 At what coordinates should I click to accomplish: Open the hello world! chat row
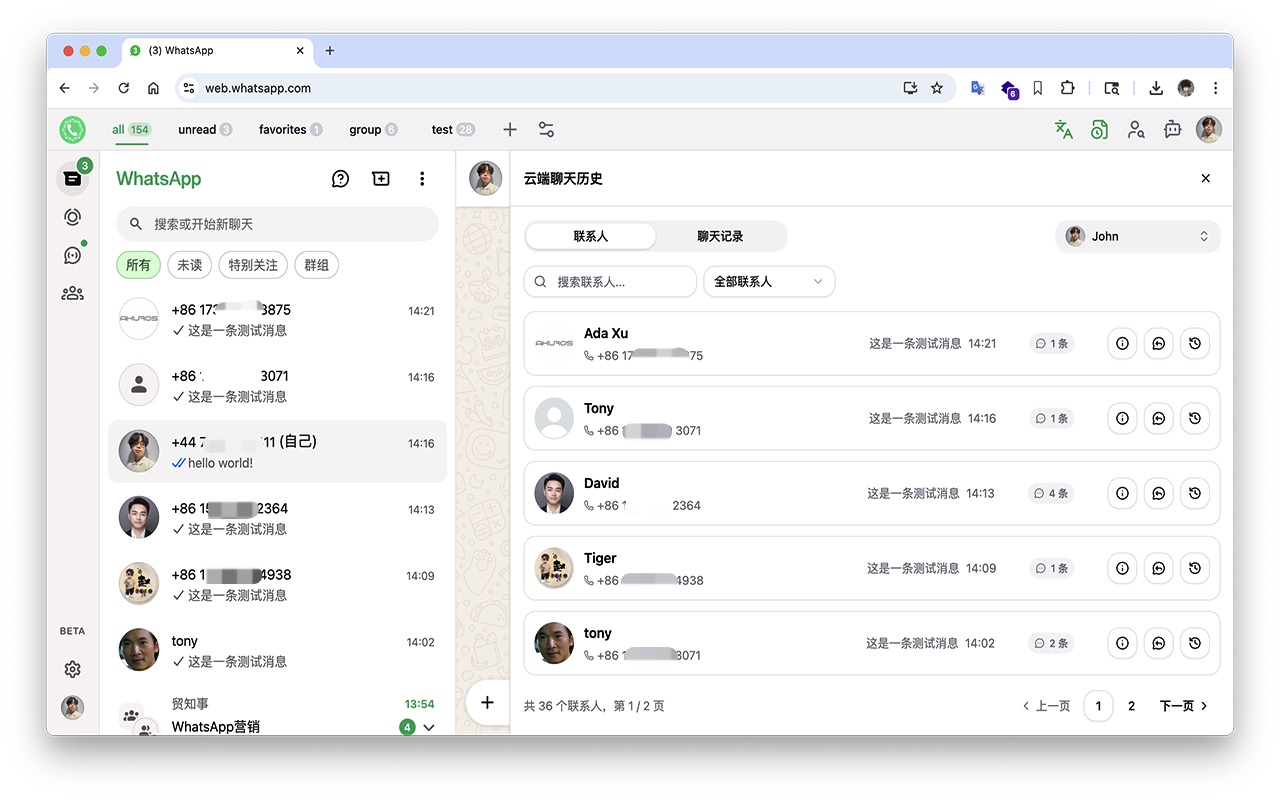coord(277,452)
